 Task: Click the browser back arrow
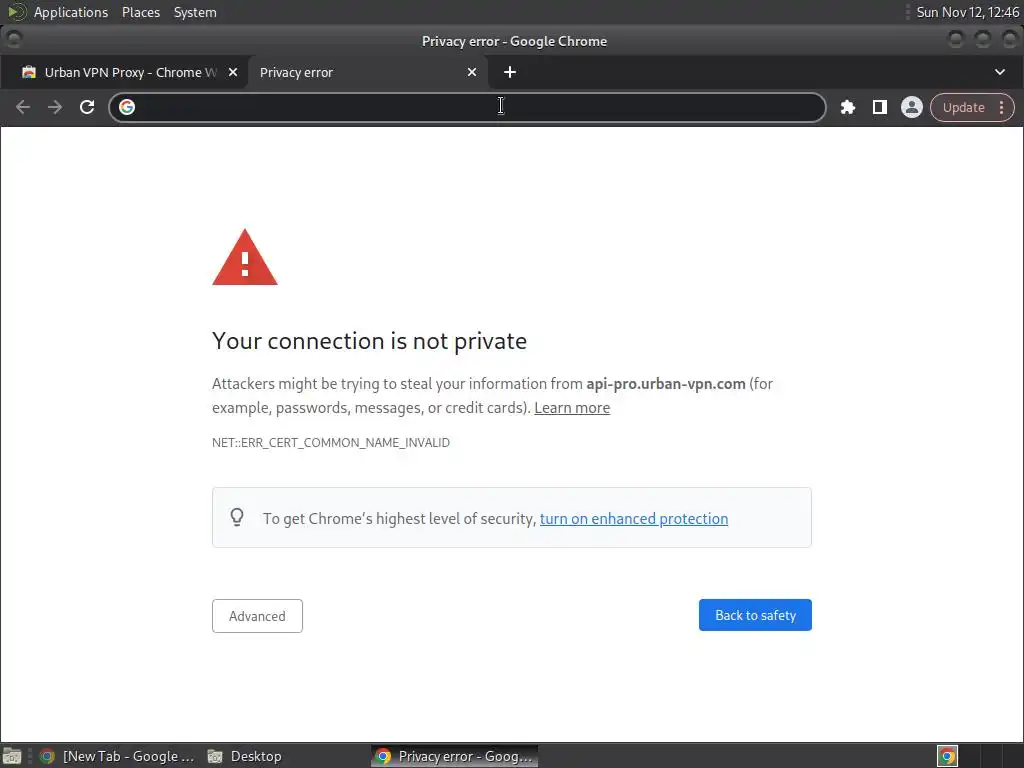click(x=23, y=107)
